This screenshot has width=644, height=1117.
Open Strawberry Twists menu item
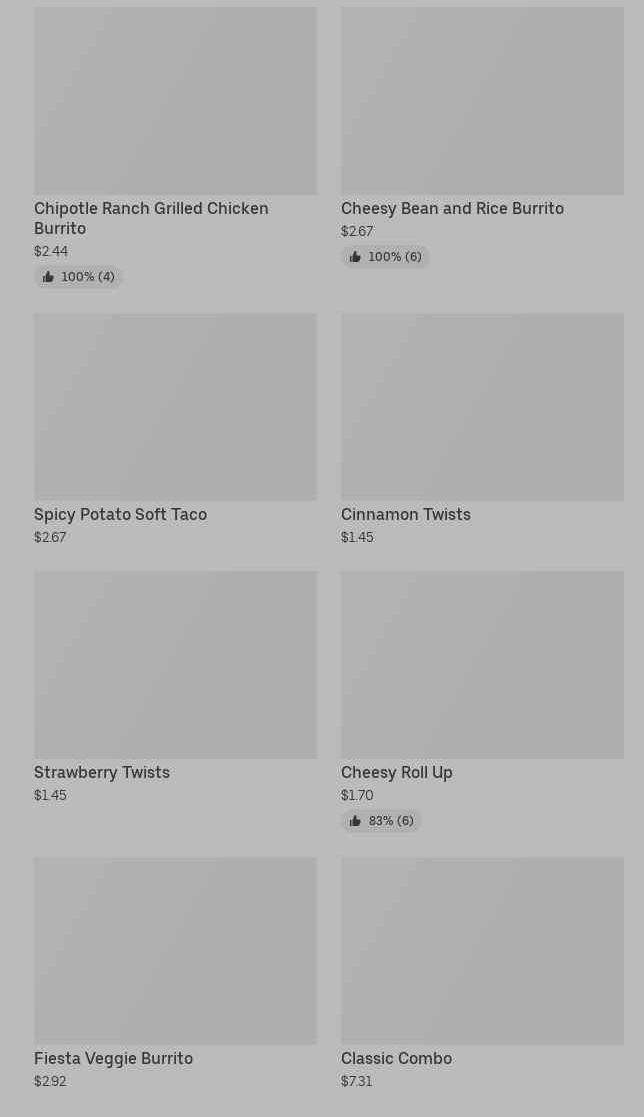[x=102, y=773]
